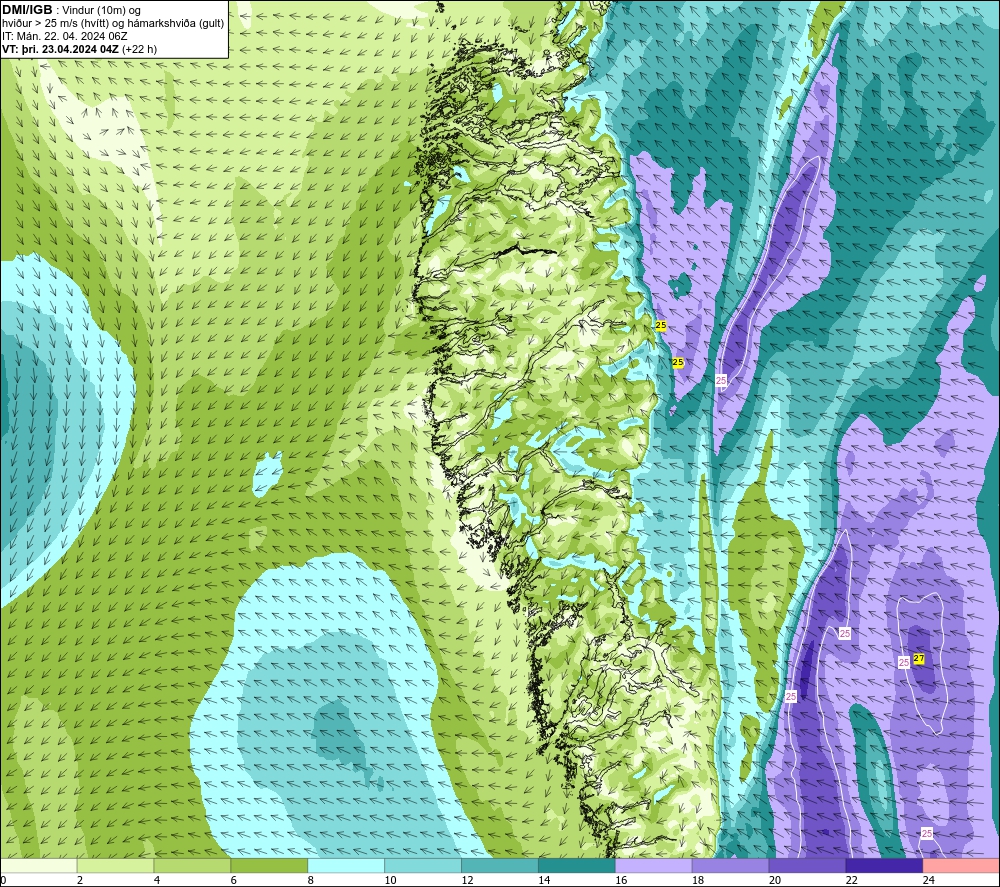Select the light green 2–4 m/s legend swatch
Image resolution: width=1000 pixels, height=887 pixels.
coord(115,865)
